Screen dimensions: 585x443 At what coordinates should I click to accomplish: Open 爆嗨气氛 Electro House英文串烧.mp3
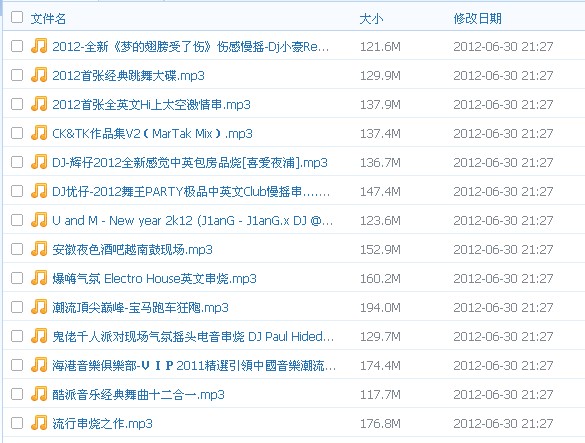154,279
